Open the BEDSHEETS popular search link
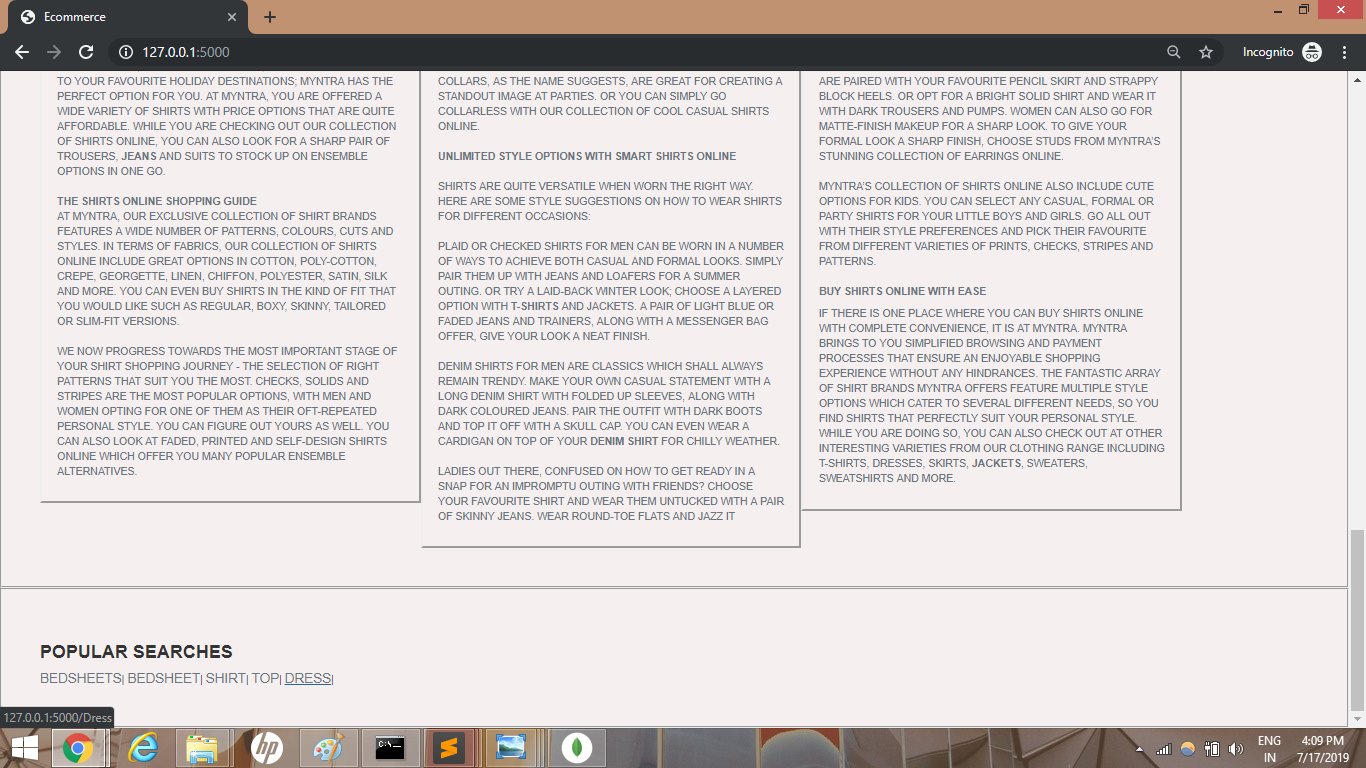1366x768 pixels. pyautogui.click(x=80, y=678)
